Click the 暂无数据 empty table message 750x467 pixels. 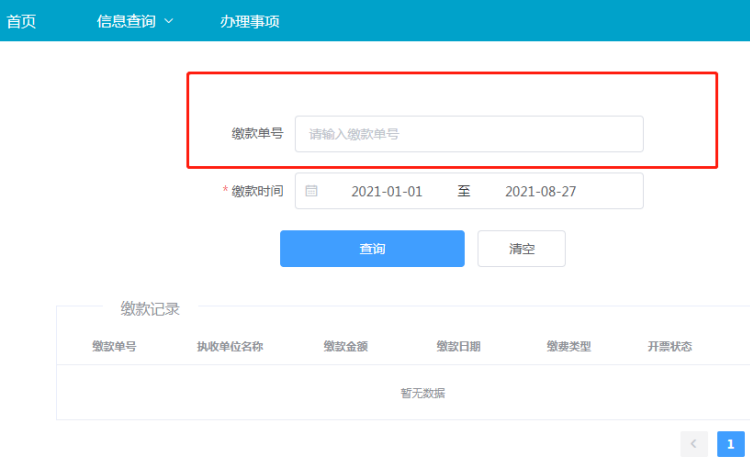tap(422, 393)
